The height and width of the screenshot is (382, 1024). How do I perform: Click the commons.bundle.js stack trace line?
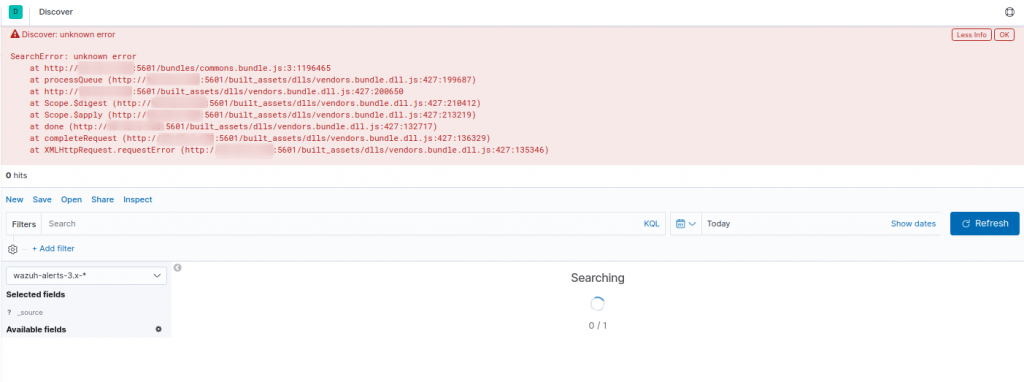coord(180,69)
